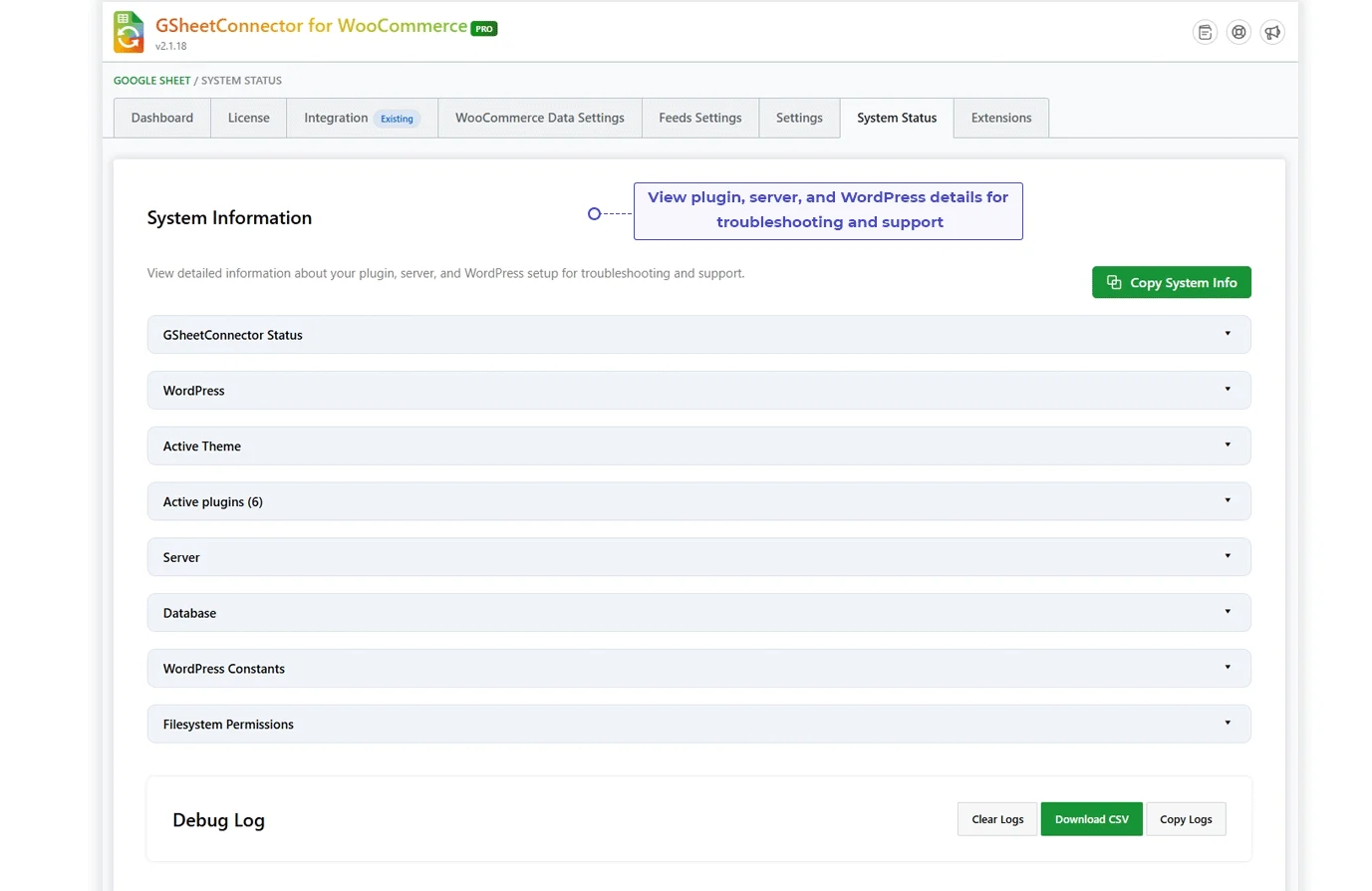Open the support lifebuoy icon
The image size is (1372, 891).
[1238, 32]
